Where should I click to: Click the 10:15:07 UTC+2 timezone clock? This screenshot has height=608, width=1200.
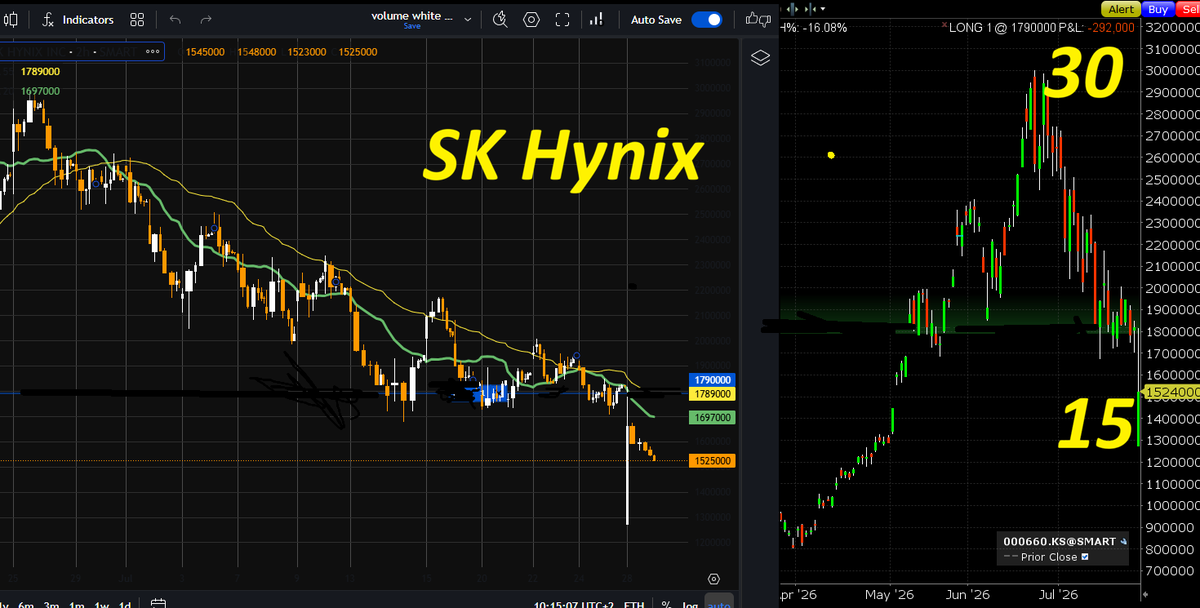(574, 604)
